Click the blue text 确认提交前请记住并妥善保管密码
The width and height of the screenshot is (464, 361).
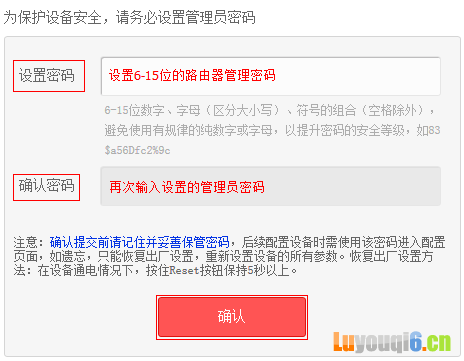click(x=139, y=242)
